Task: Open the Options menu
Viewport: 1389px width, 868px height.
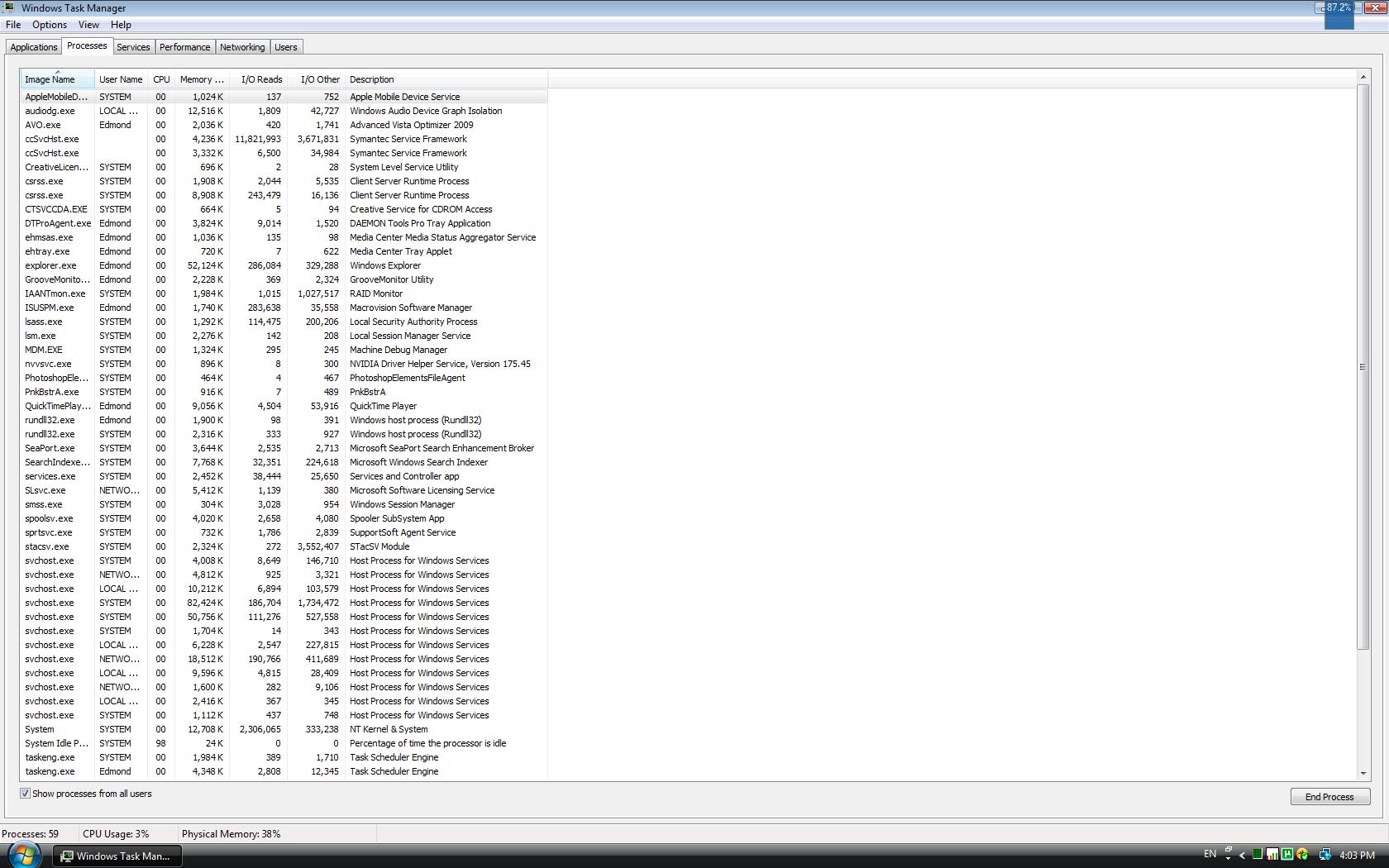Action: click(x=50, y=25)
